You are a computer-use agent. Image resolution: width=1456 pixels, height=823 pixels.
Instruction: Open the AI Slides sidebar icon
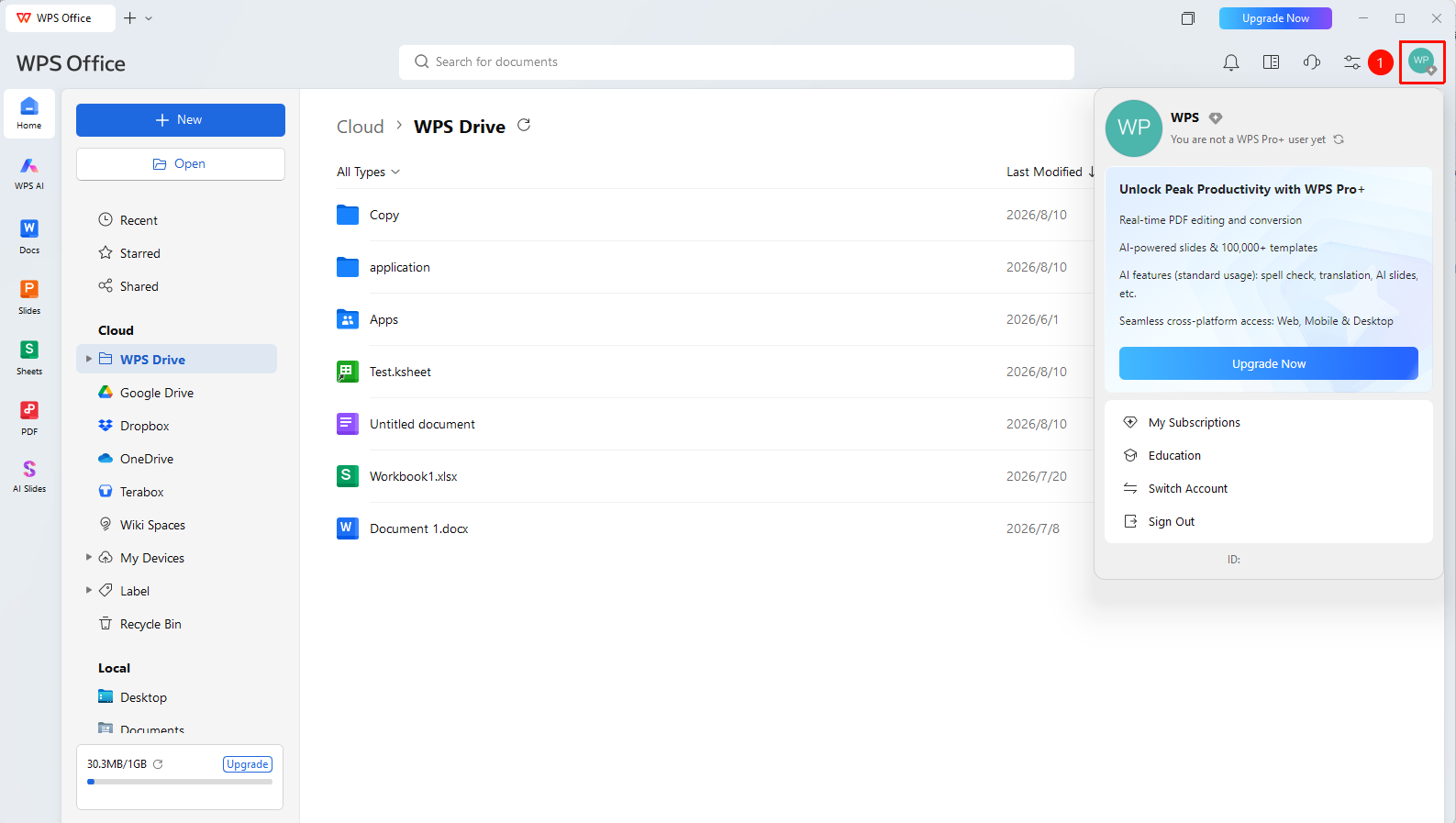[x=29, y=476]
